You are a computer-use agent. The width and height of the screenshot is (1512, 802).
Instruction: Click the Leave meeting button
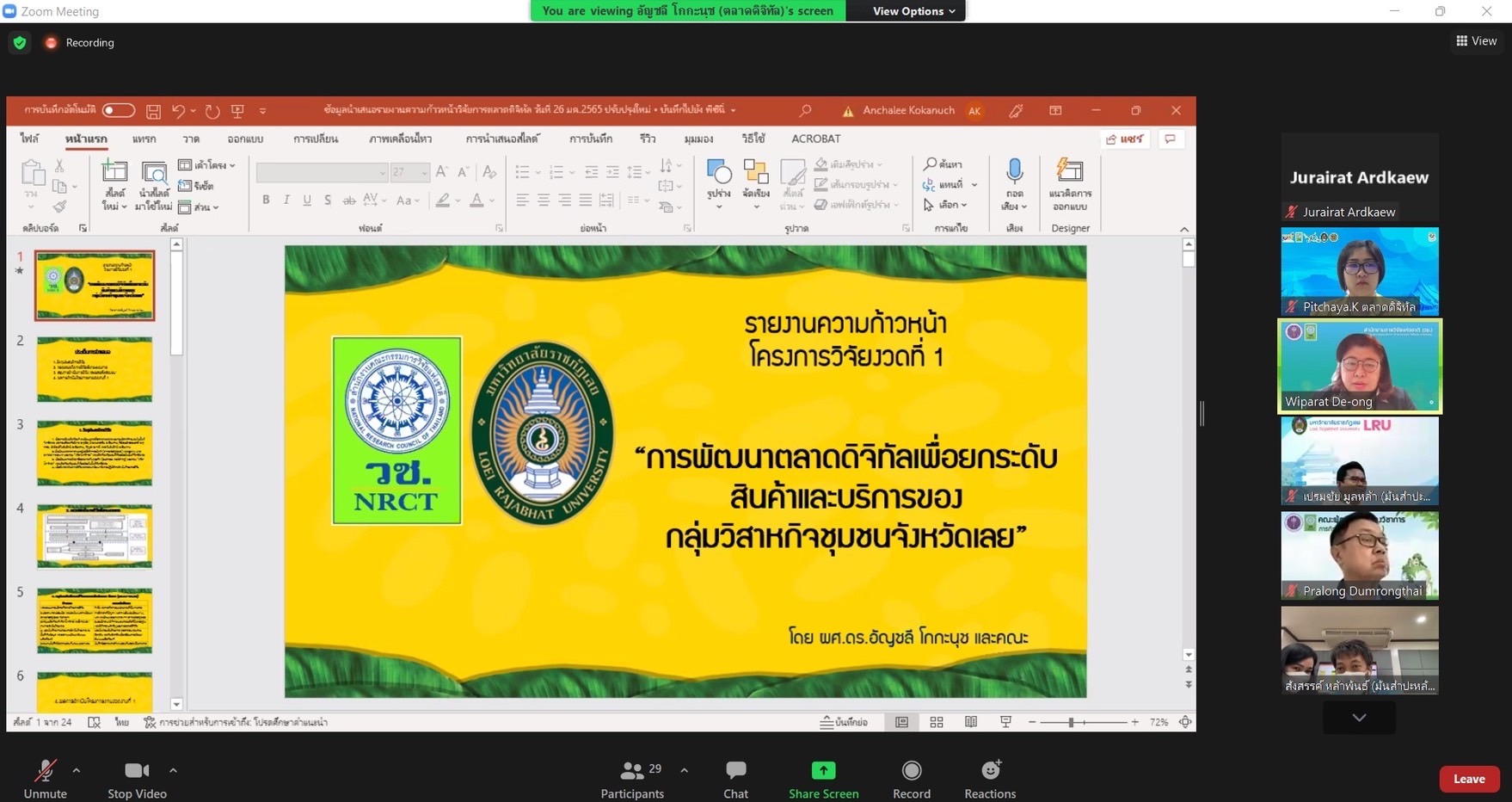1469,779
